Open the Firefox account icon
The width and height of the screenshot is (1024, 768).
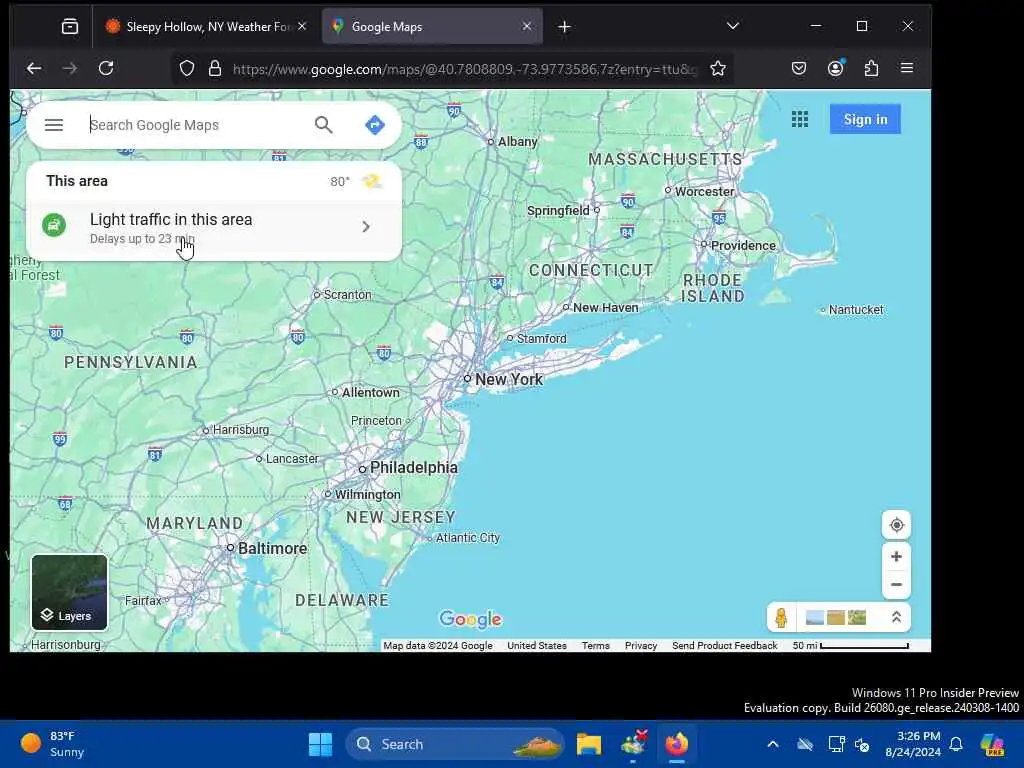pyautogui.click(x=835, y=68)
